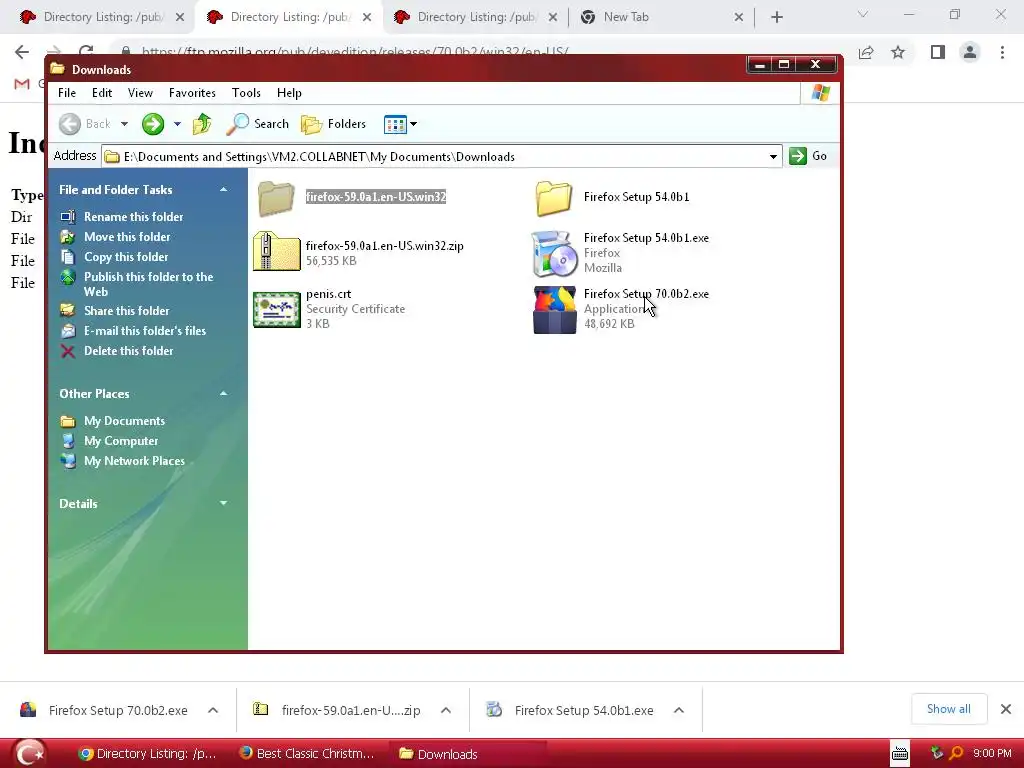The width and height of the screenshot is (1024, 768).
Task: Open a new Chrome tab with plus
Action: [776, 18]
